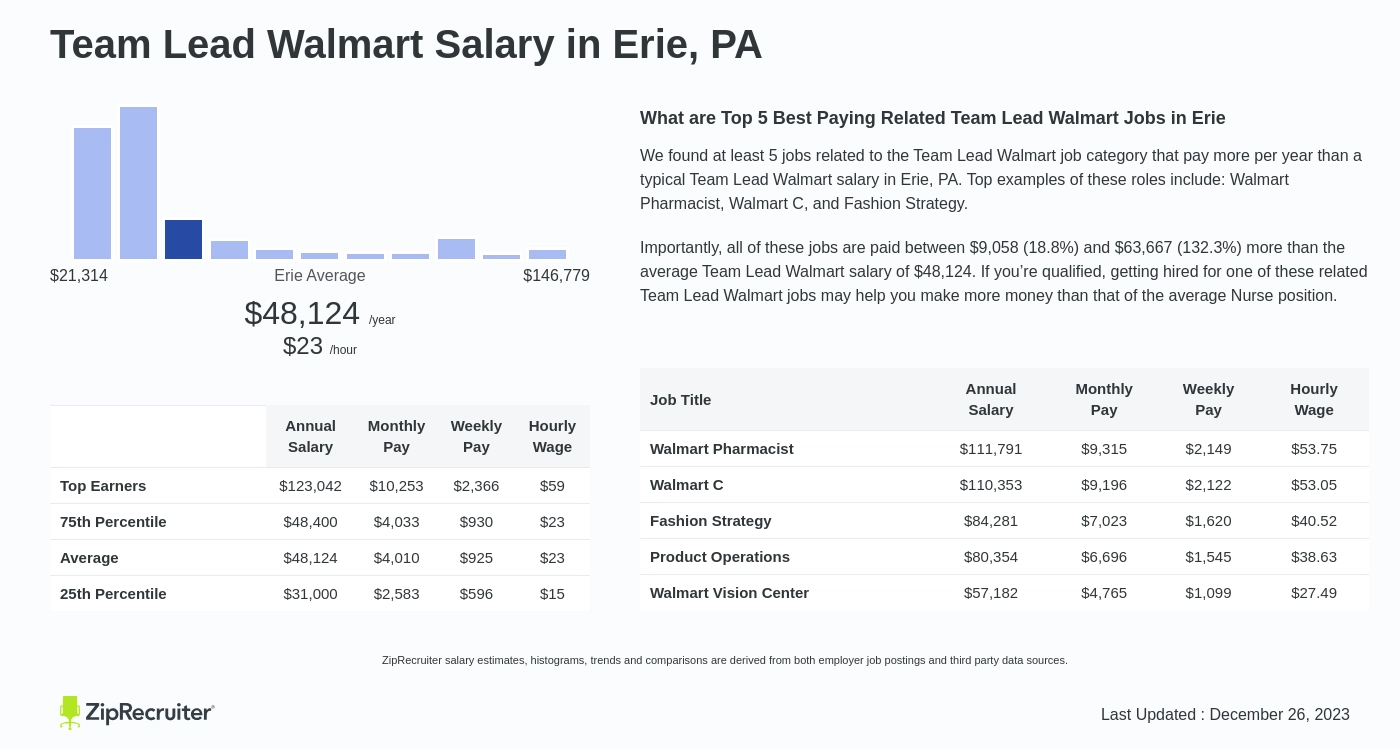Select the $21,314 minimum salary label
The height and width of the screenshot is (749, 1400).
click(x=79, y=275)
